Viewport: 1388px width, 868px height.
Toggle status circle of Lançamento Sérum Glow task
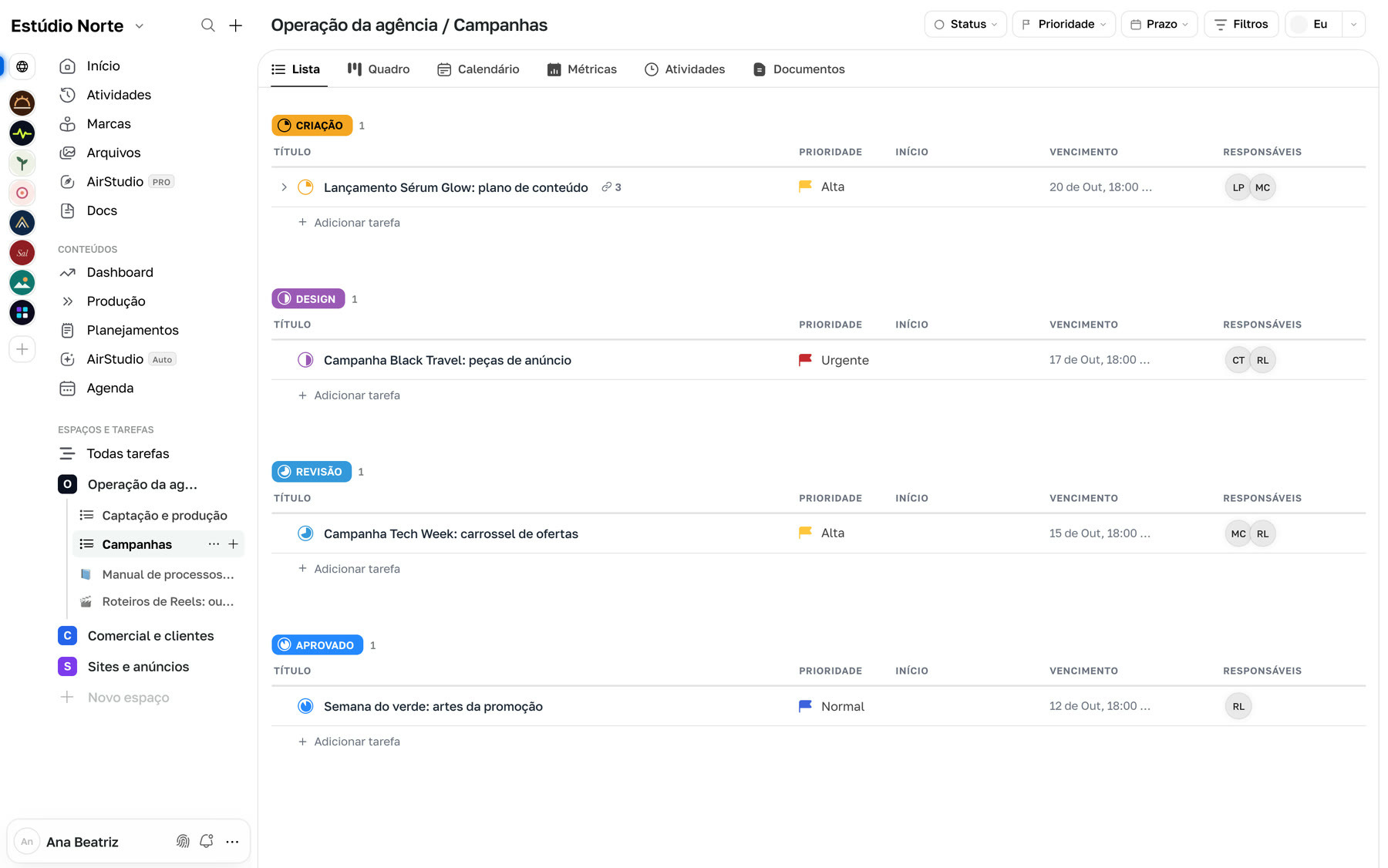pyautogui.click(x=305, y=187)
